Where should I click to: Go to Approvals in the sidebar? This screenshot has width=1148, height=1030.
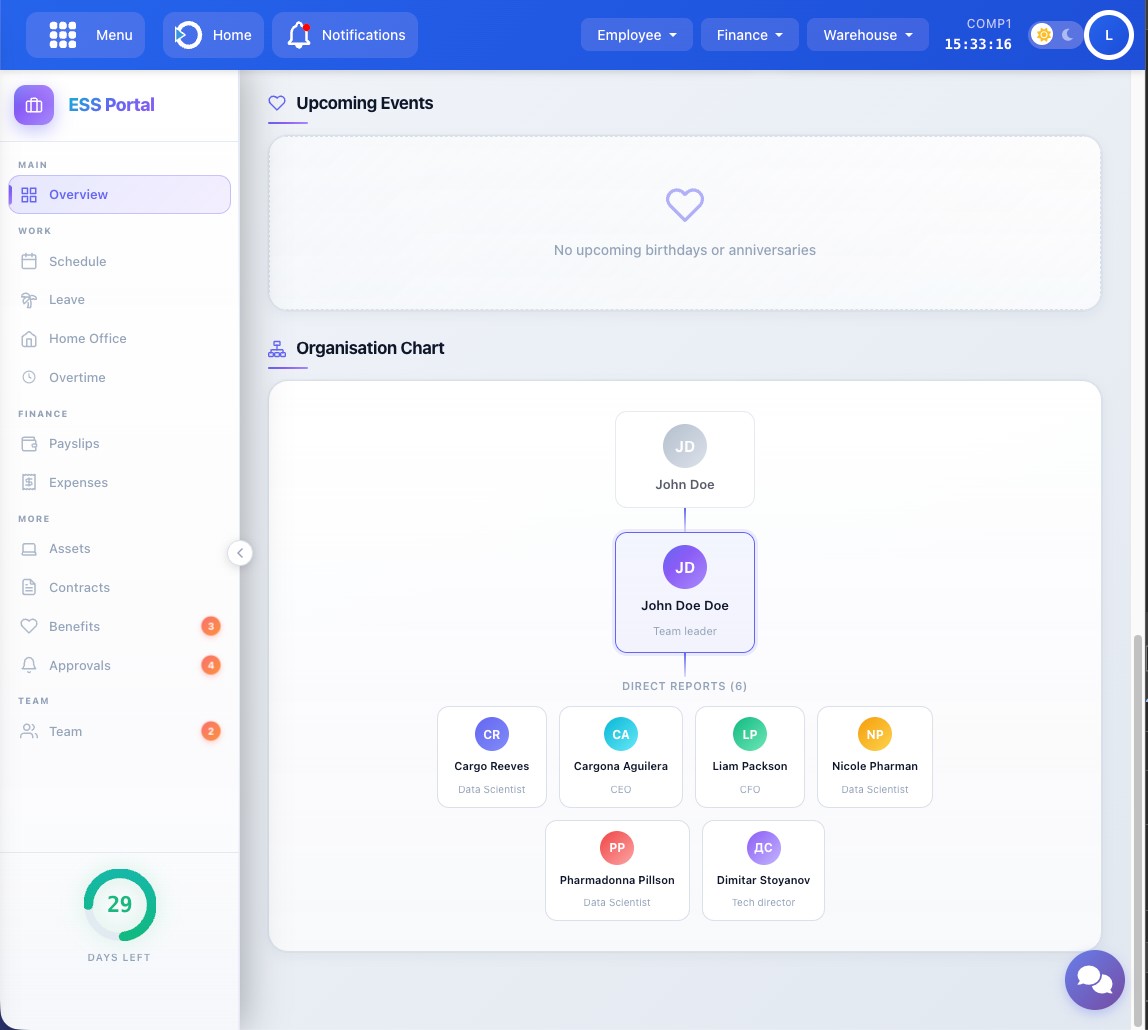tap(79, 666)
